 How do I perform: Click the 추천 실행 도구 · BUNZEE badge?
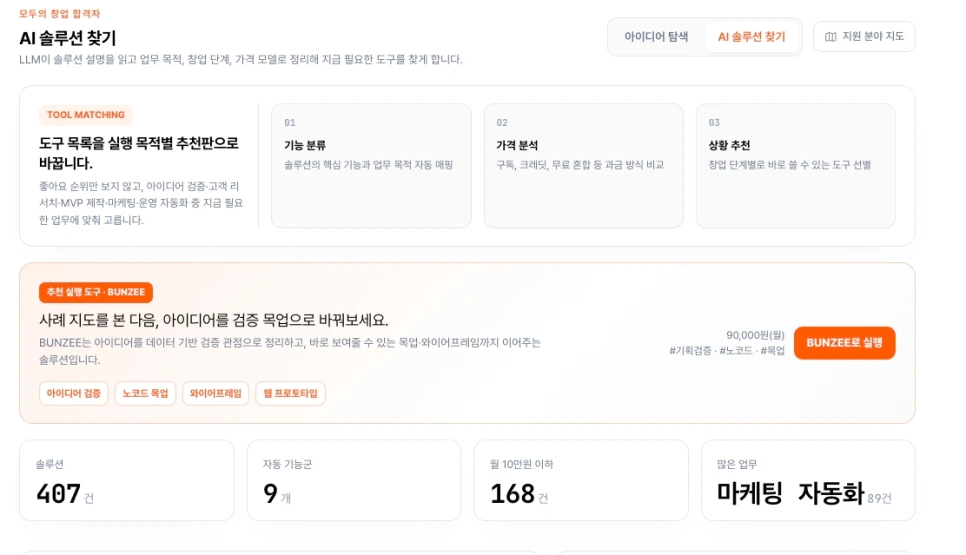point(95,292)
